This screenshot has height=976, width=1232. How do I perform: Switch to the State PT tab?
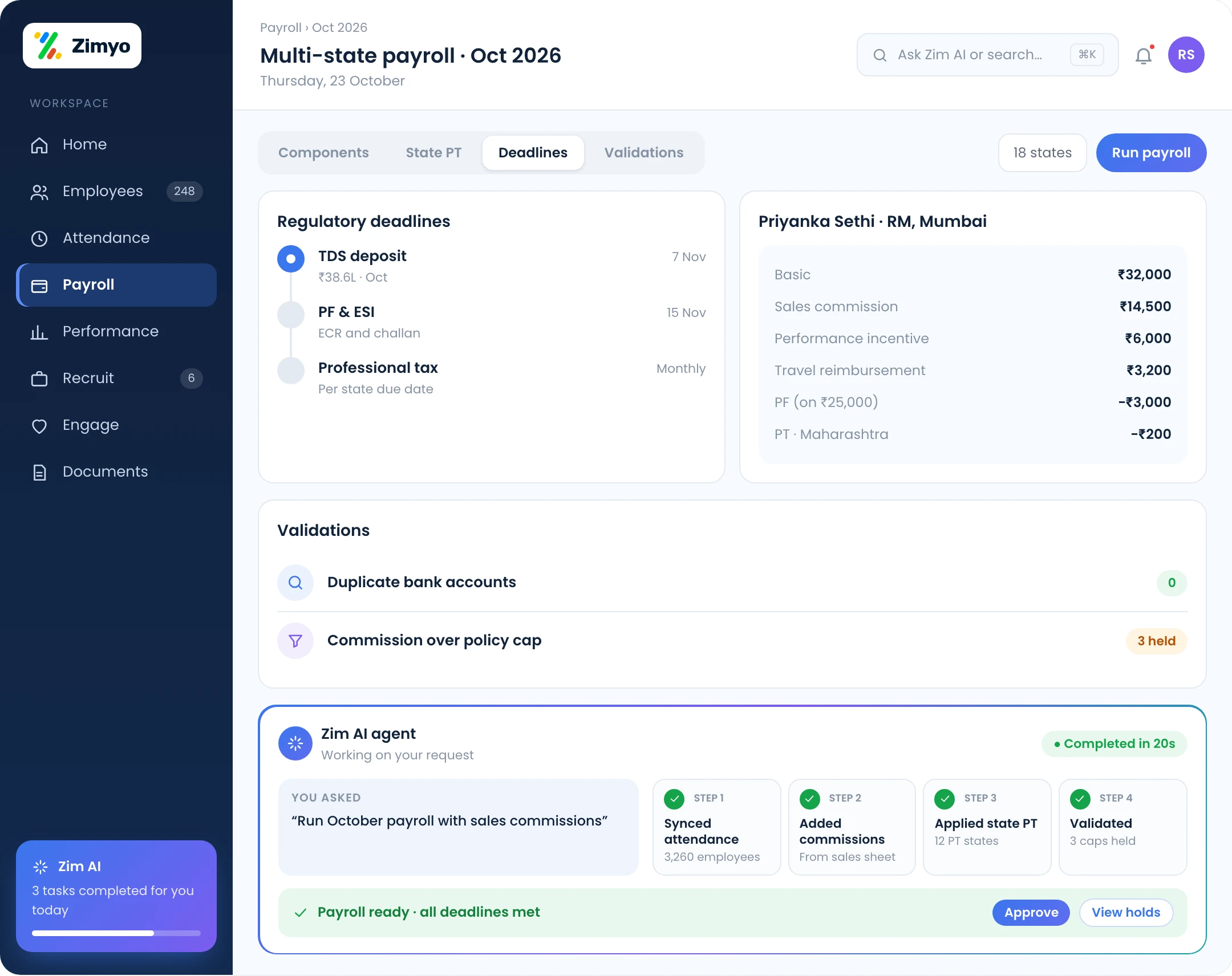[x=433, y=152]
